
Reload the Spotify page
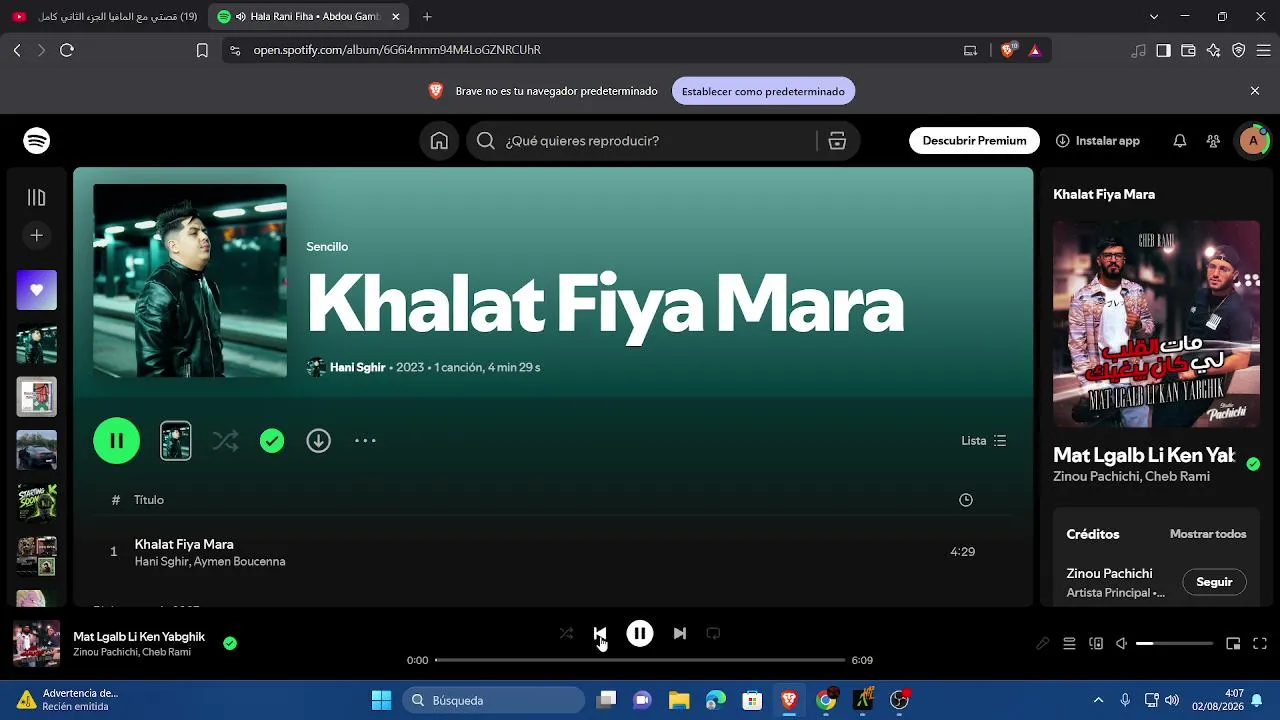(67, 50)
